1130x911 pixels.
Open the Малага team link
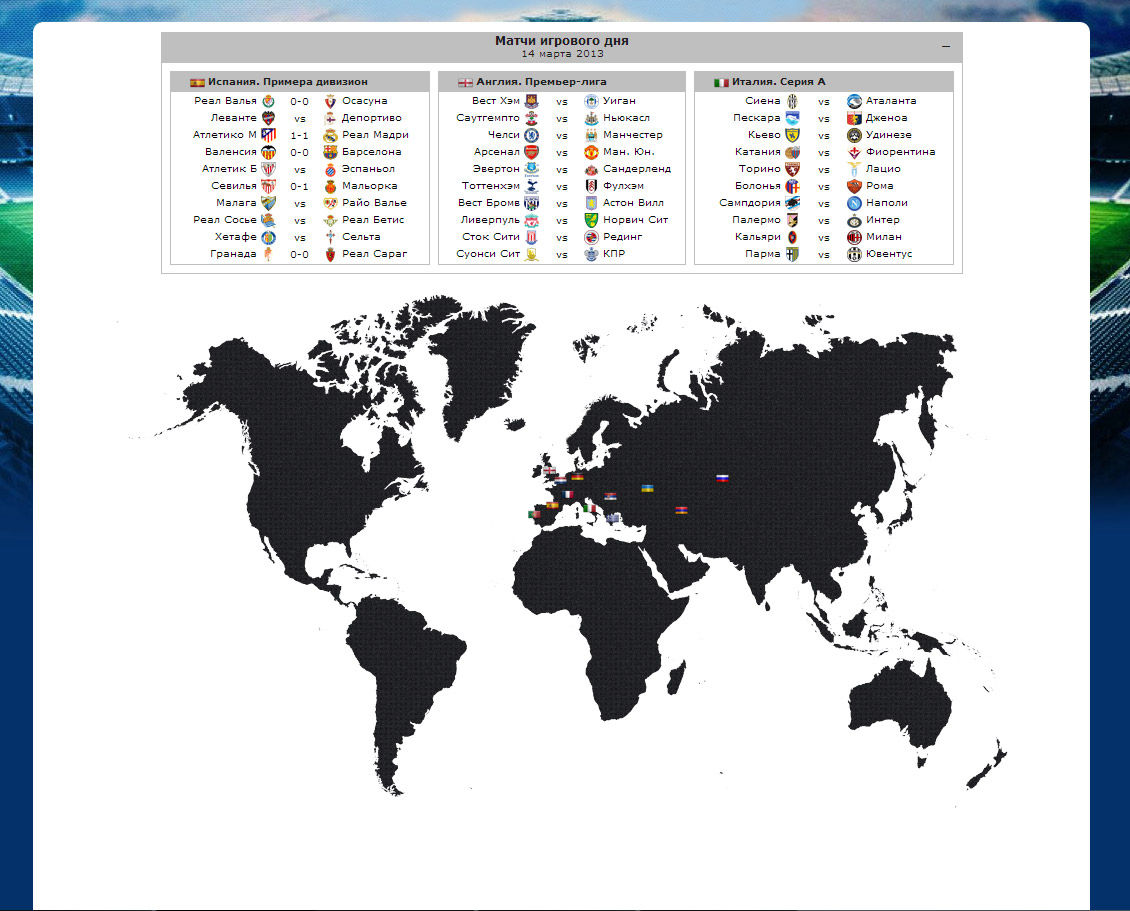pos(236,203)
